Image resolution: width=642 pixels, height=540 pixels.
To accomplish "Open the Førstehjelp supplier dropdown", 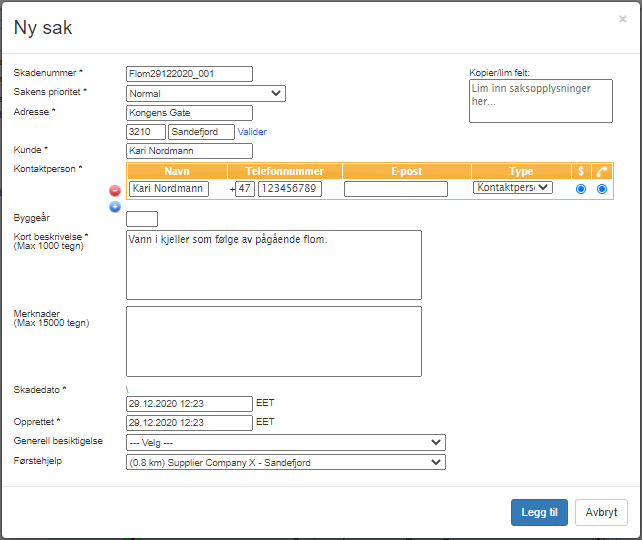I will [x=285, y=462].
